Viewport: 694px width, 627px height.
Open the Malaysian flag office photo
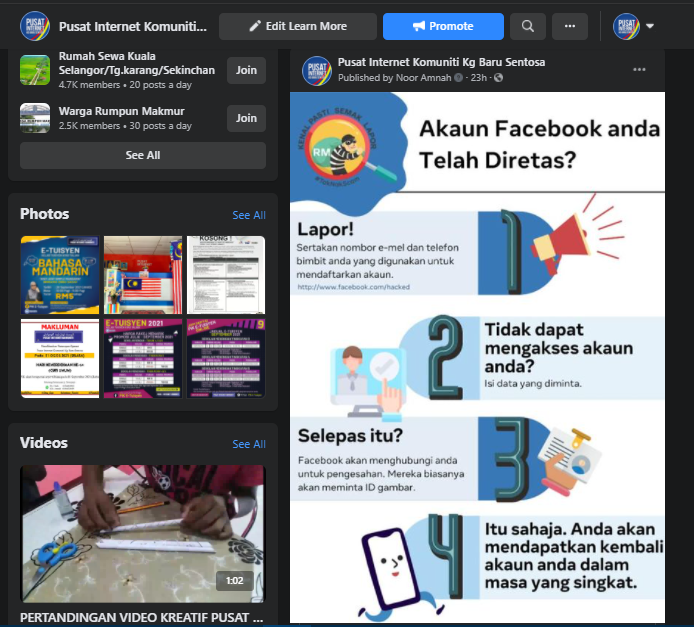coord(143,275)
